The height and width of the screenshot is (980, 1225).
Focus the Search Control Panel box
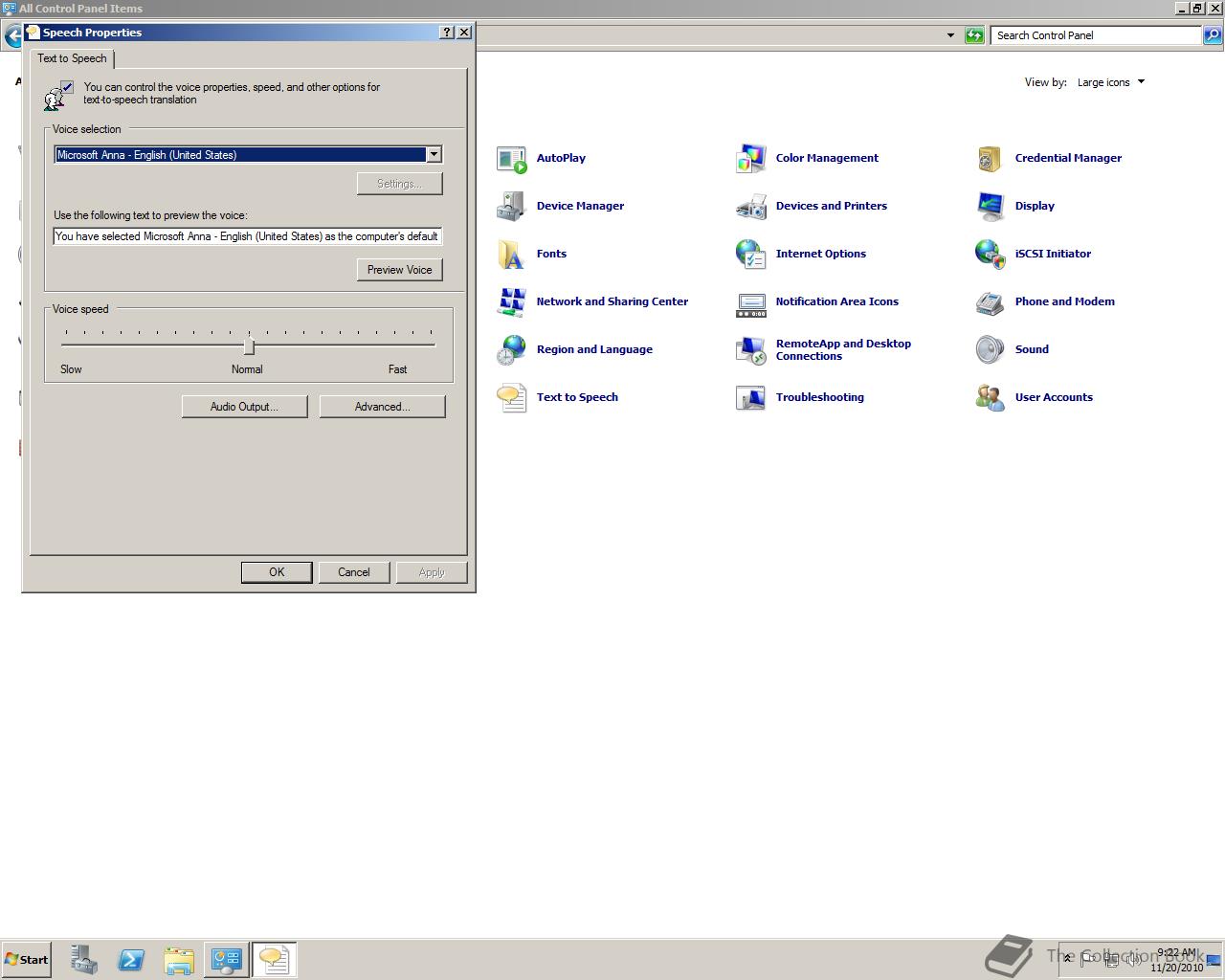(1096, 35)
